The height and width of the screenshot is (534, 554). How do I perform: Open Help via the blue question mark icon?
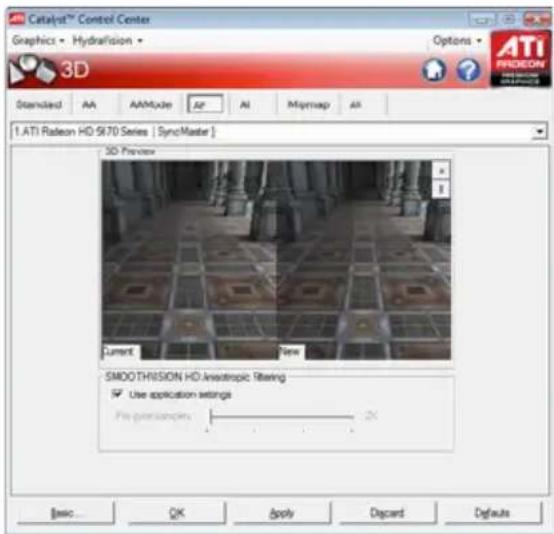[468, 69]
